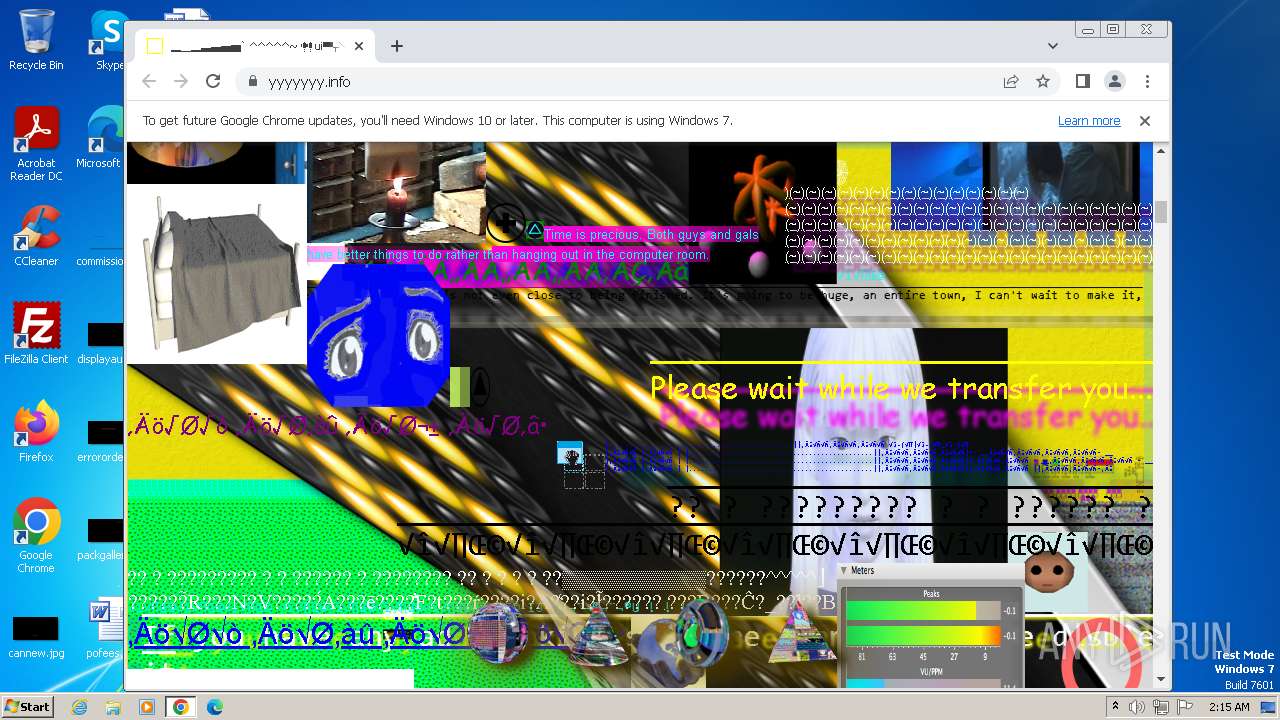
Task: Open the Recycle Bin desktop icon
Action: pos(36,40)
